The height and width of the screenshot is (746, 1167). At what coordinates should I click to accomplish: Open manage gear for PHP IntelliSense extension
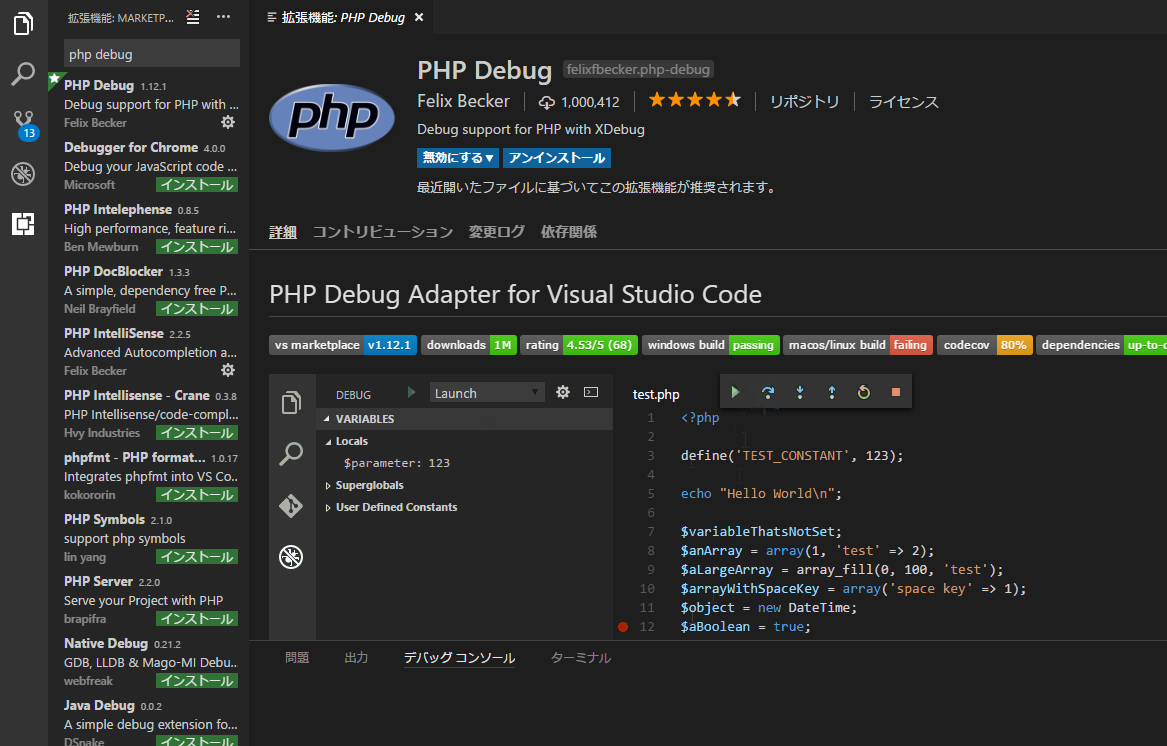228,370
